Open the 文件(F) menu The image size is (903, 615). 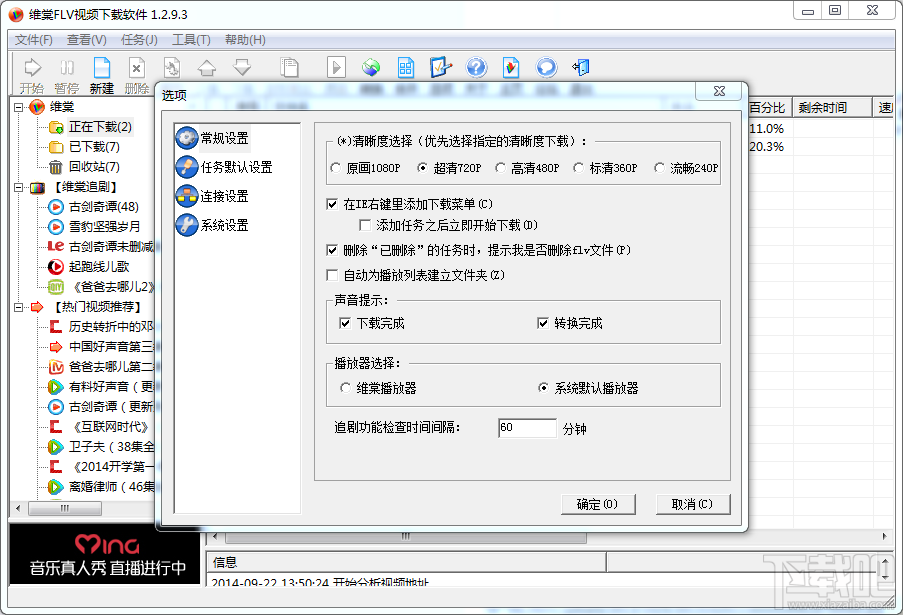[33, 40]
